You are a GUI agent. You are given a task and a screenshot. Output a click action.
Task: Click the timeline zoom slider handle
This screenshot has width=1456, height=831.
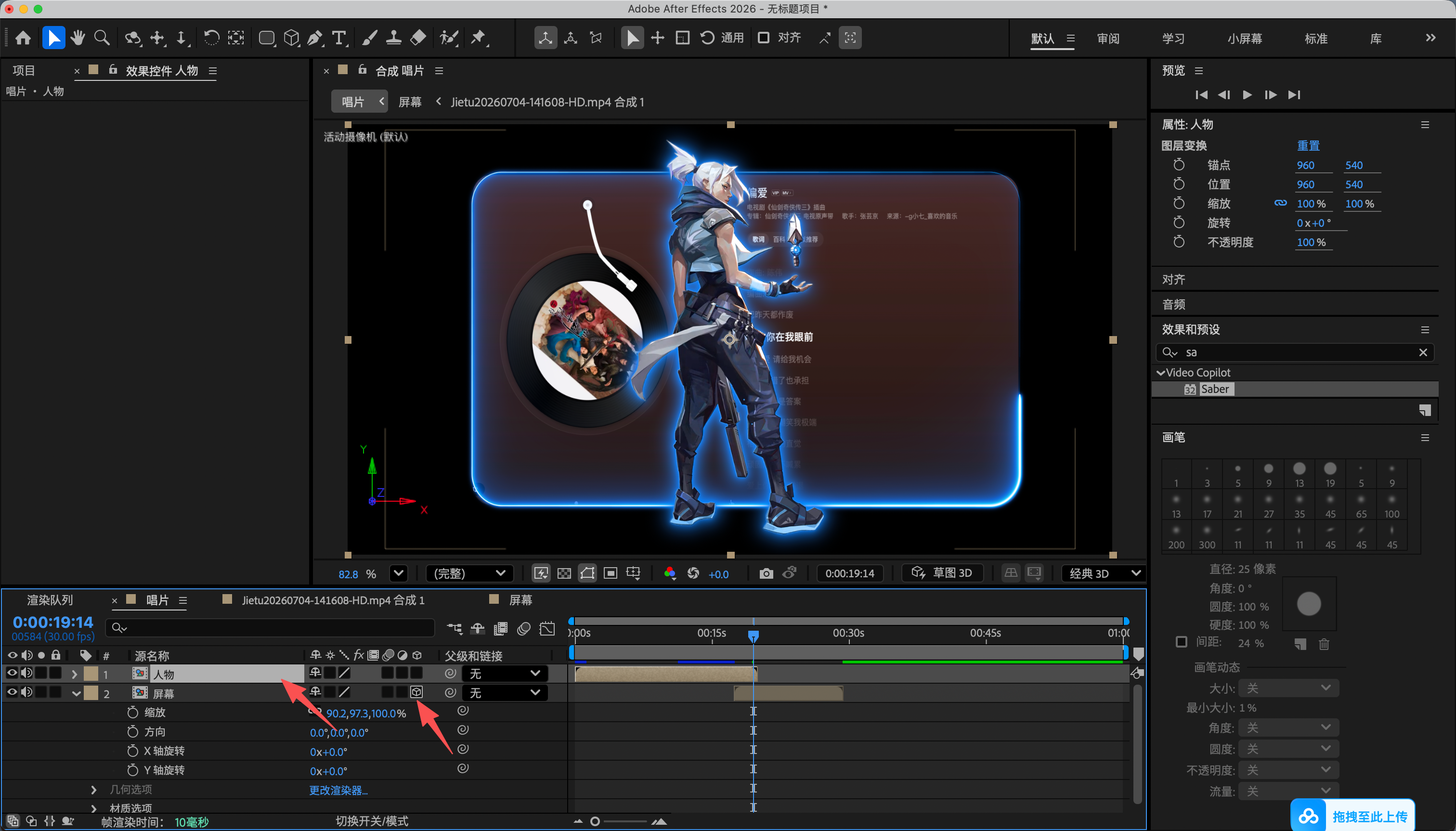pos(595,821)
